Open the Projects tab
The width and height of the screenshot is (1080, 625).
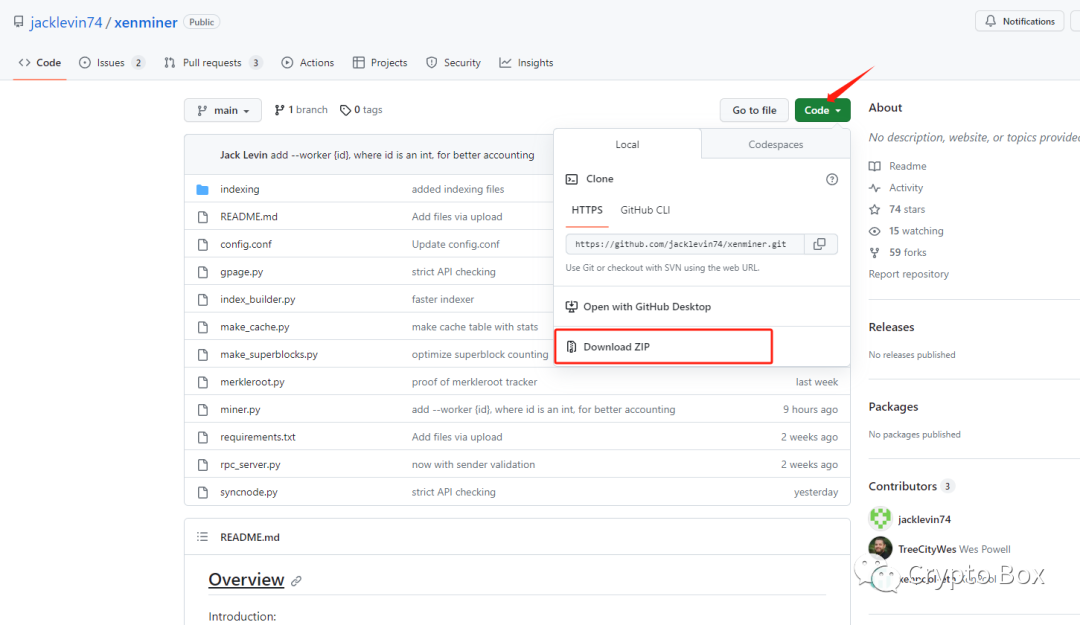tap(380, 63)
